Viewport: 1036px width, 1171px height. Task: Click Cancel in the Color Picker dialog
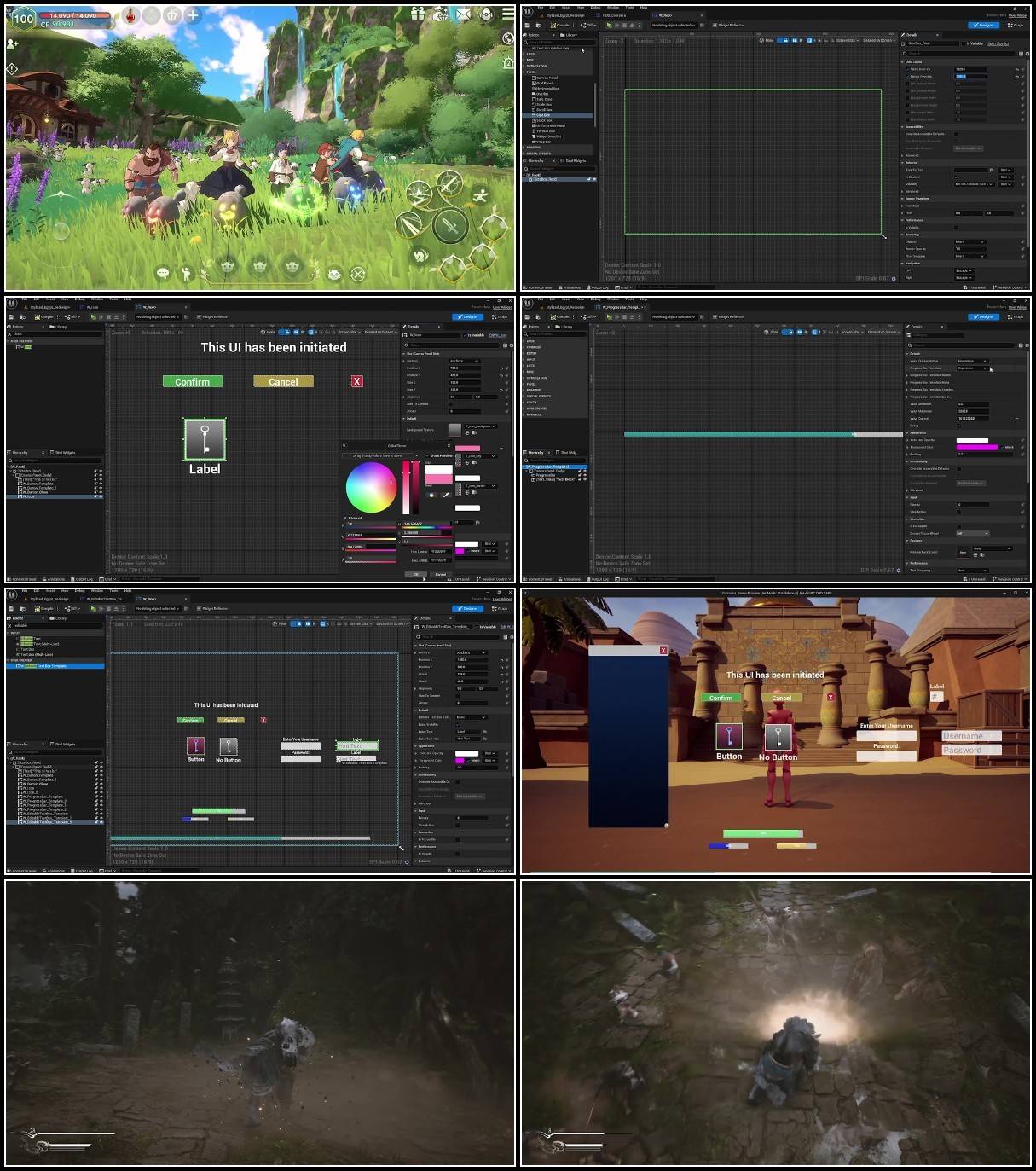click(440, 574)
